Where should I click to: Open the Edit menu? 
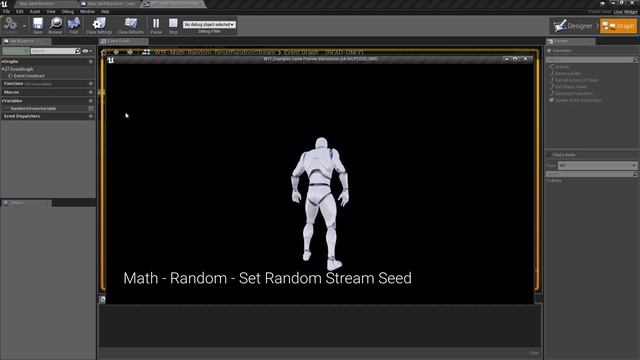pos(20,12)
